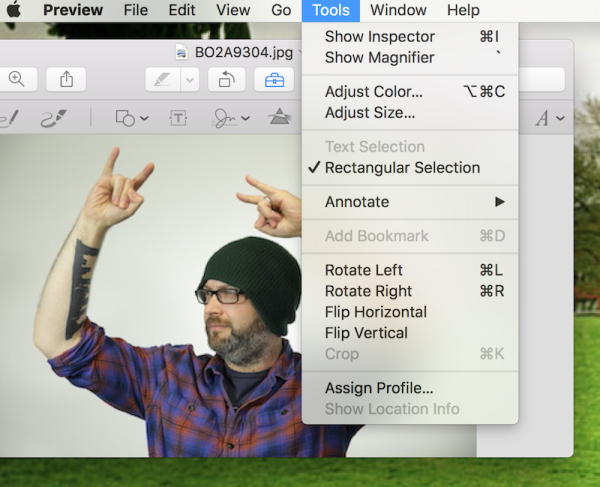Click the Share button in toolbar
600x487 pixels.
[x=65, y=79]
